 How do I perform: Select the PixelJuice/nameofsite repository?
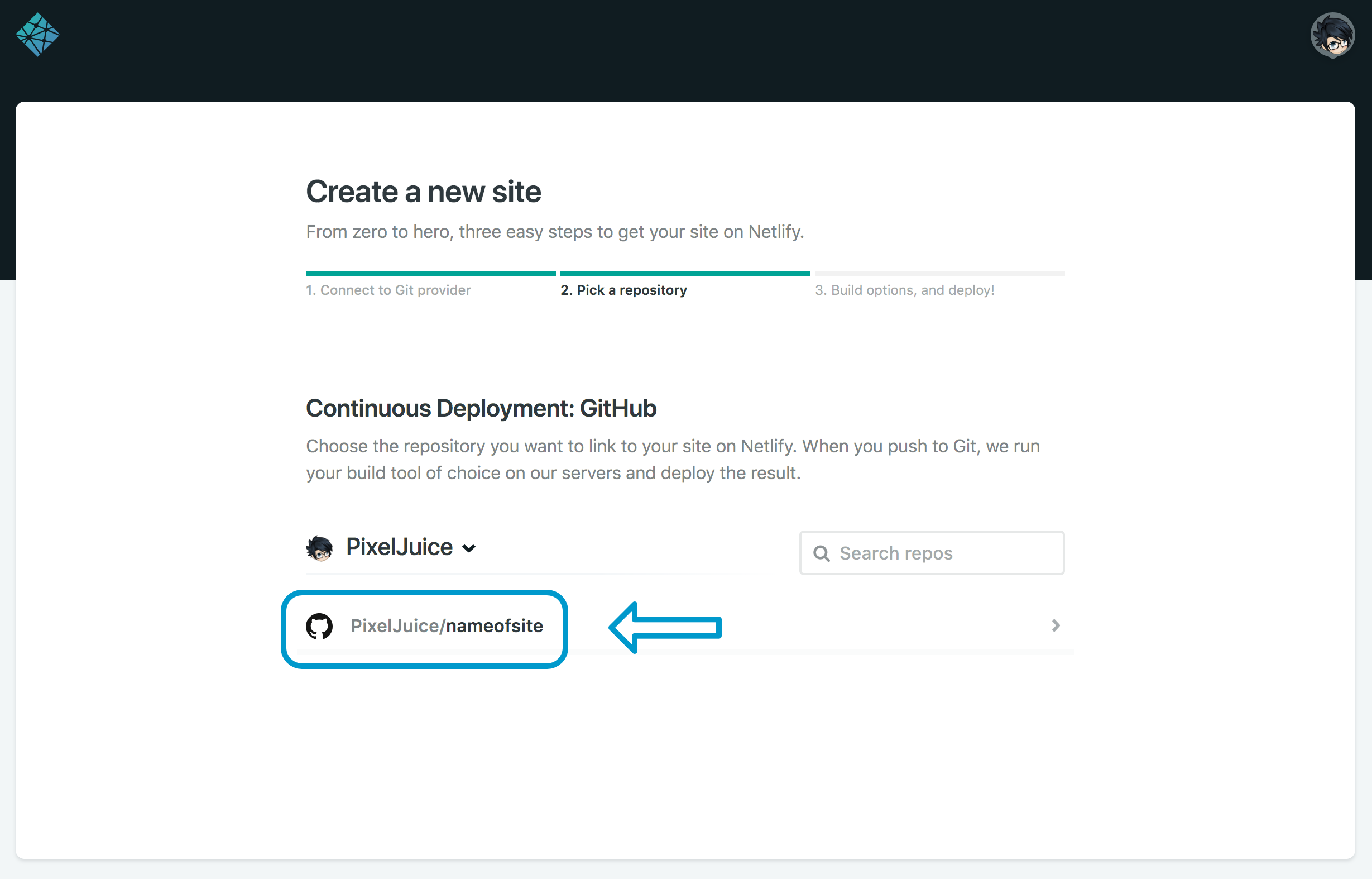coord(447,625)
